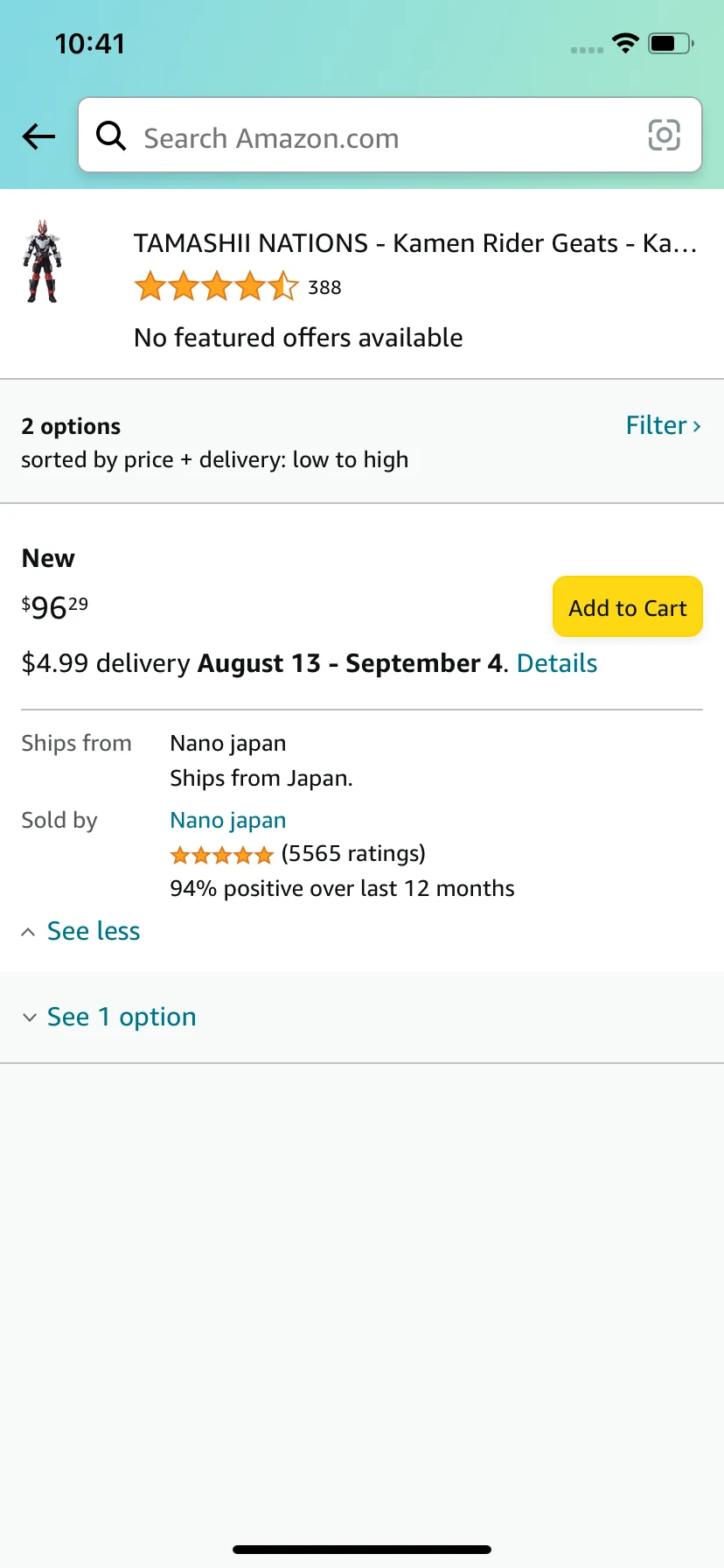Open the Kamen Rider figure thumbnail
The width and height of the screenshot is (724, 1568).
pos(42,262)
